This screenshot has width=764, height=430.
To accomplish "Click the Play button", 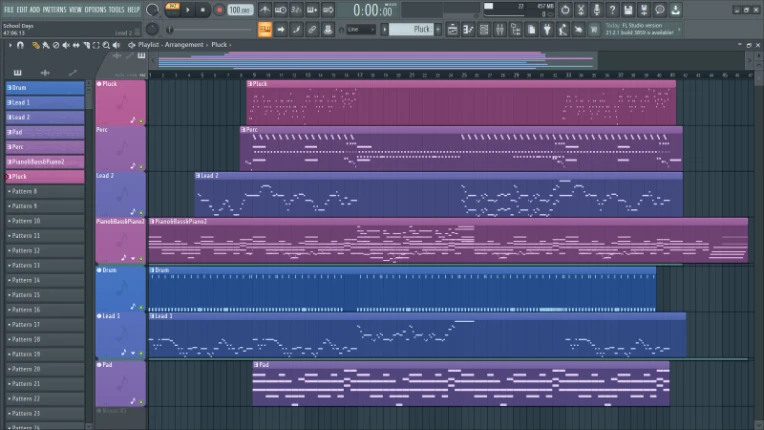I will (x=188, y=10).
